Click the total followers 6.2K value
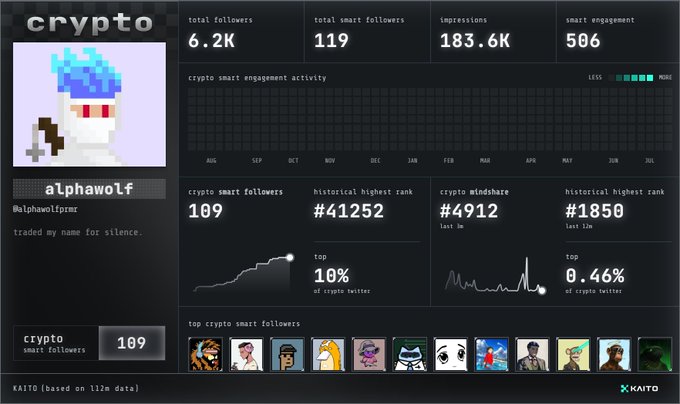Viewport: 680px width, 404px height. point(212,41)
